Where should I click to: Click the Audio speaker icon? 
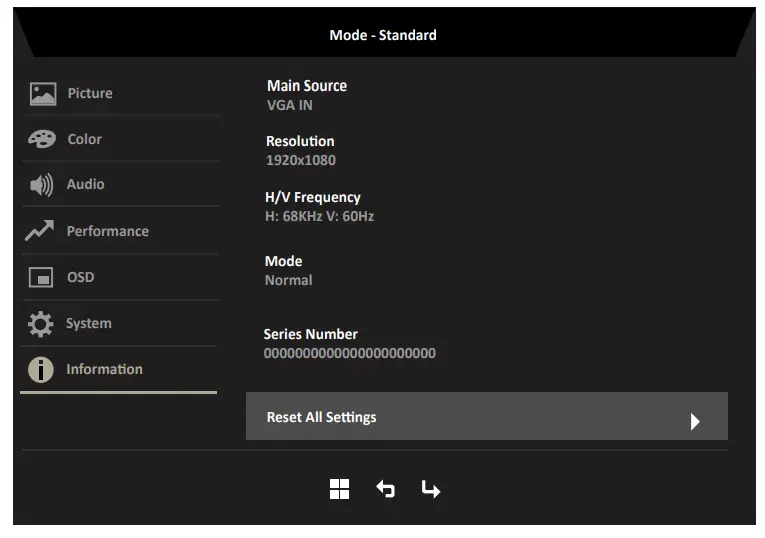[41, 185]
